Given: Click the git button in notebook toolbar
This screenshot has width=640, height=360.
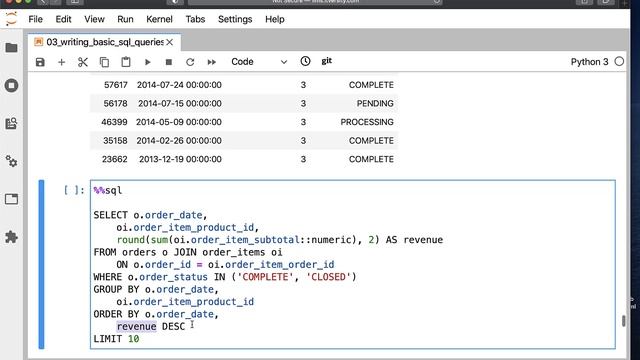Looking at the screenshot, I should click(x=327, y=61).
